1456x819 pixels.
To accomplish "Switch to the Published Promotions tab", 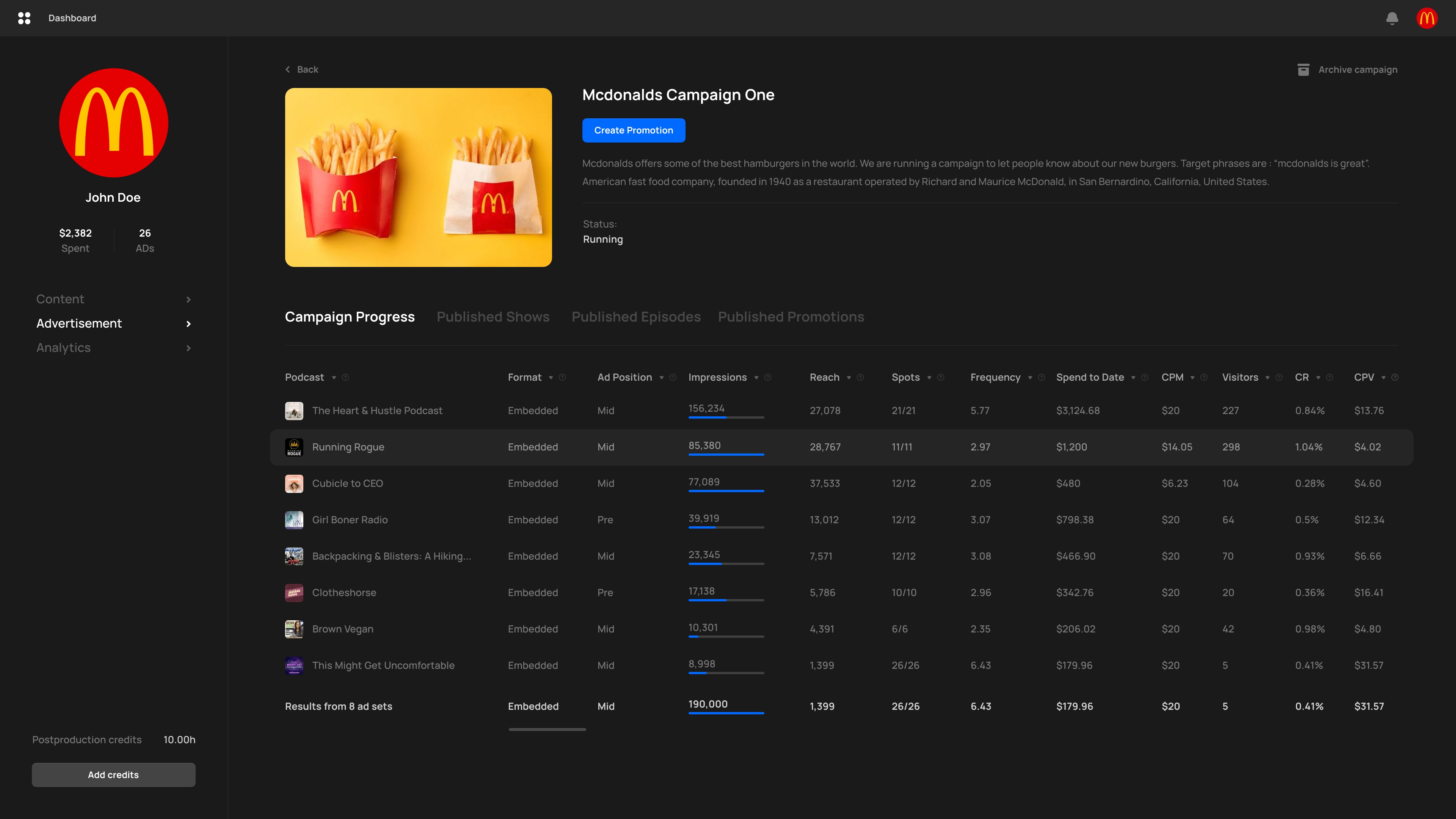I will [x=791, y=317].
